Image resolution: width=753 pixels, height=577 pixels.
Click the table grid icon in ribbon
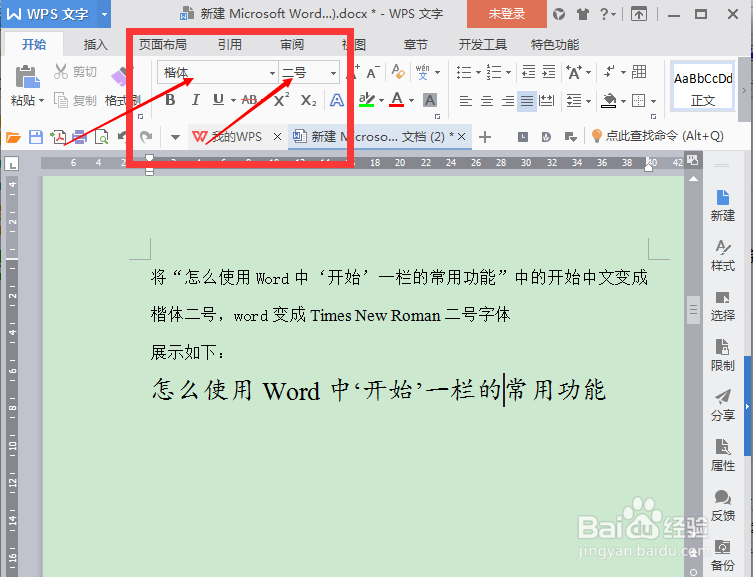[639, 72]
